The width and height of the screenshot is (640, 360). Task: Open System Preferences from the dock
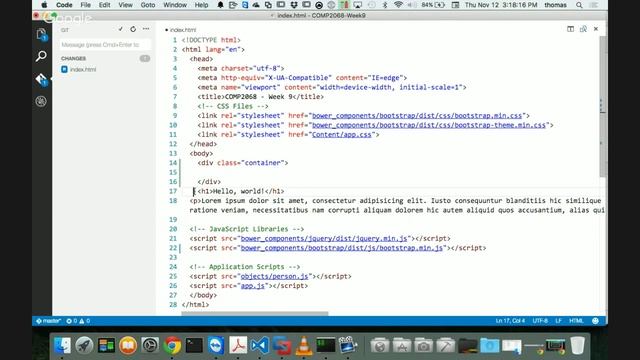pyautogui.click(x=150, y=345)
